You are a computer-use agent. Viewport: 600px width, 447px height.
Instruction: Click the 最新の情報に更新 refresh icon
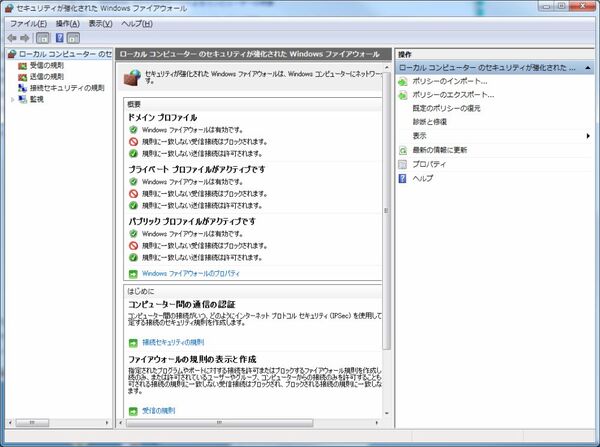click(x=403, y=150)
